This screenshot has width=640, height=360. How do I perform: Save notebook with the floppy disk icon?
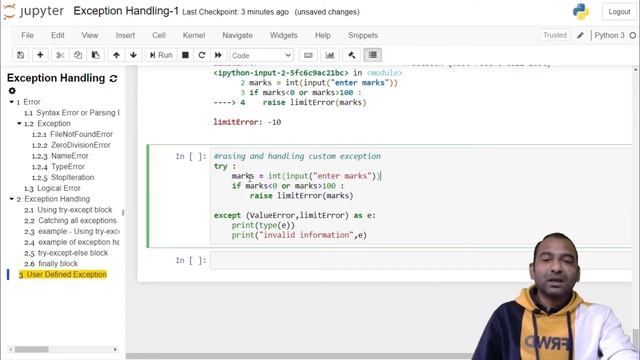(20, 55)
